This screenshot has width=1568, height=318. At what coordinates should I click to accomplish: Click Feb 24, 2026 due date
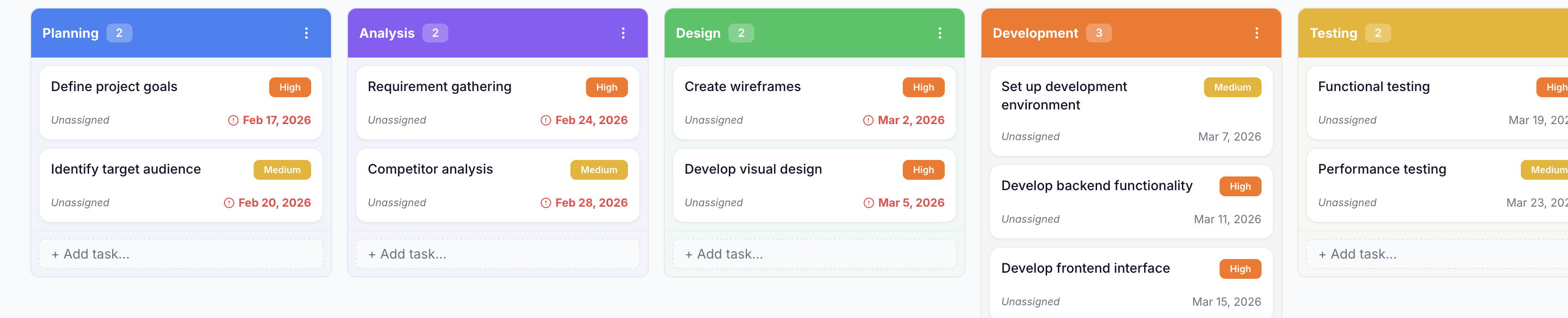591,121
